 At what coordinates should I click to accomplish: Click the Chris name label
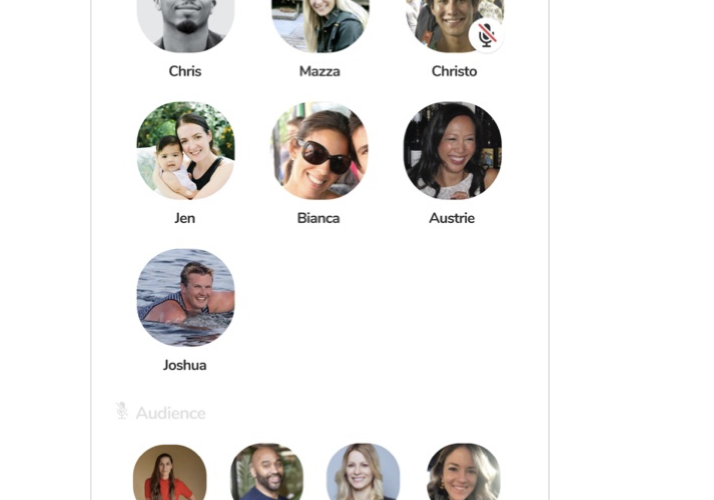(x=185, y=71)
